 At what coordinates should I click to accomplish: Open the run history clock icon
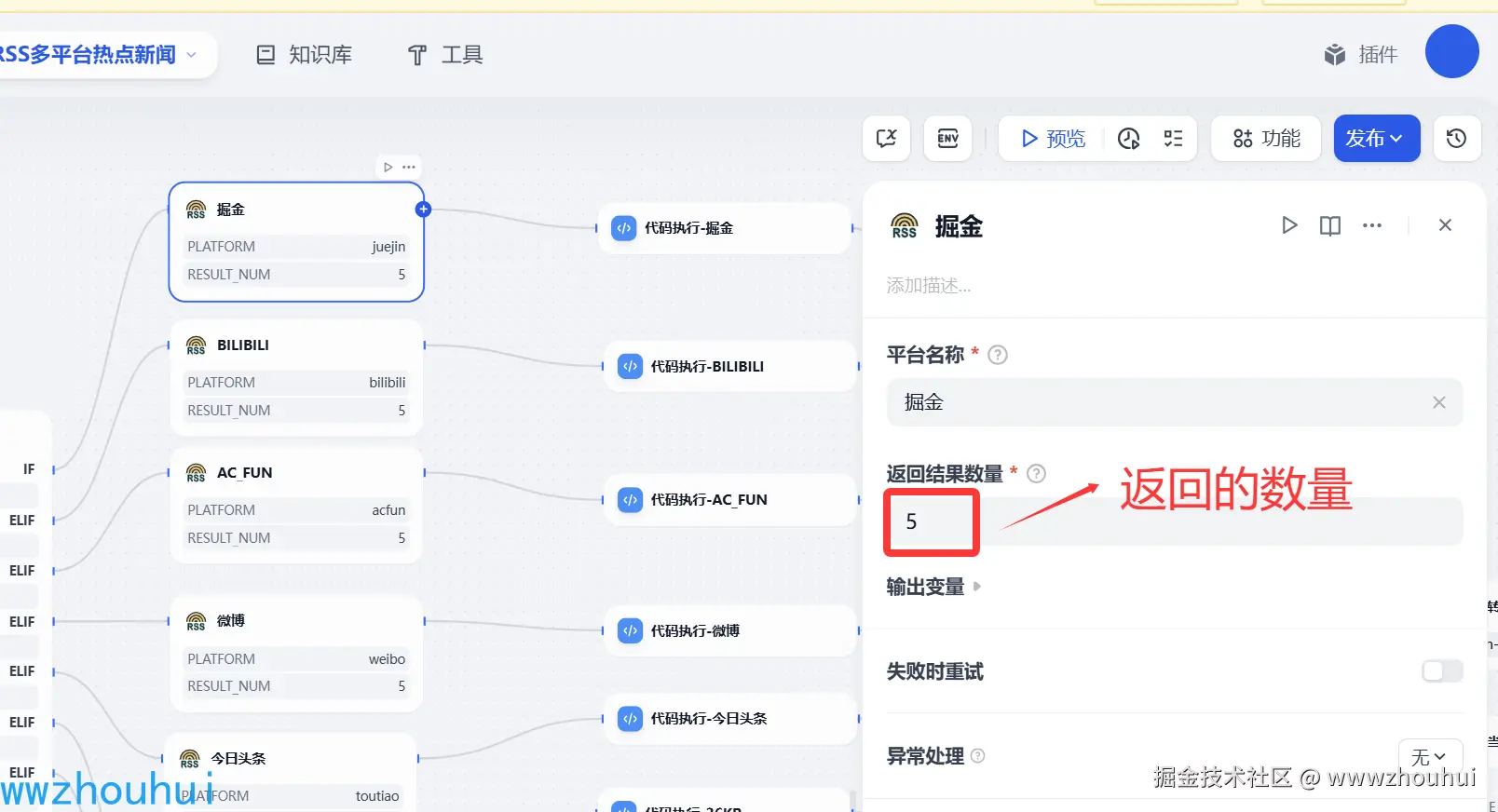pos(1128,139)
